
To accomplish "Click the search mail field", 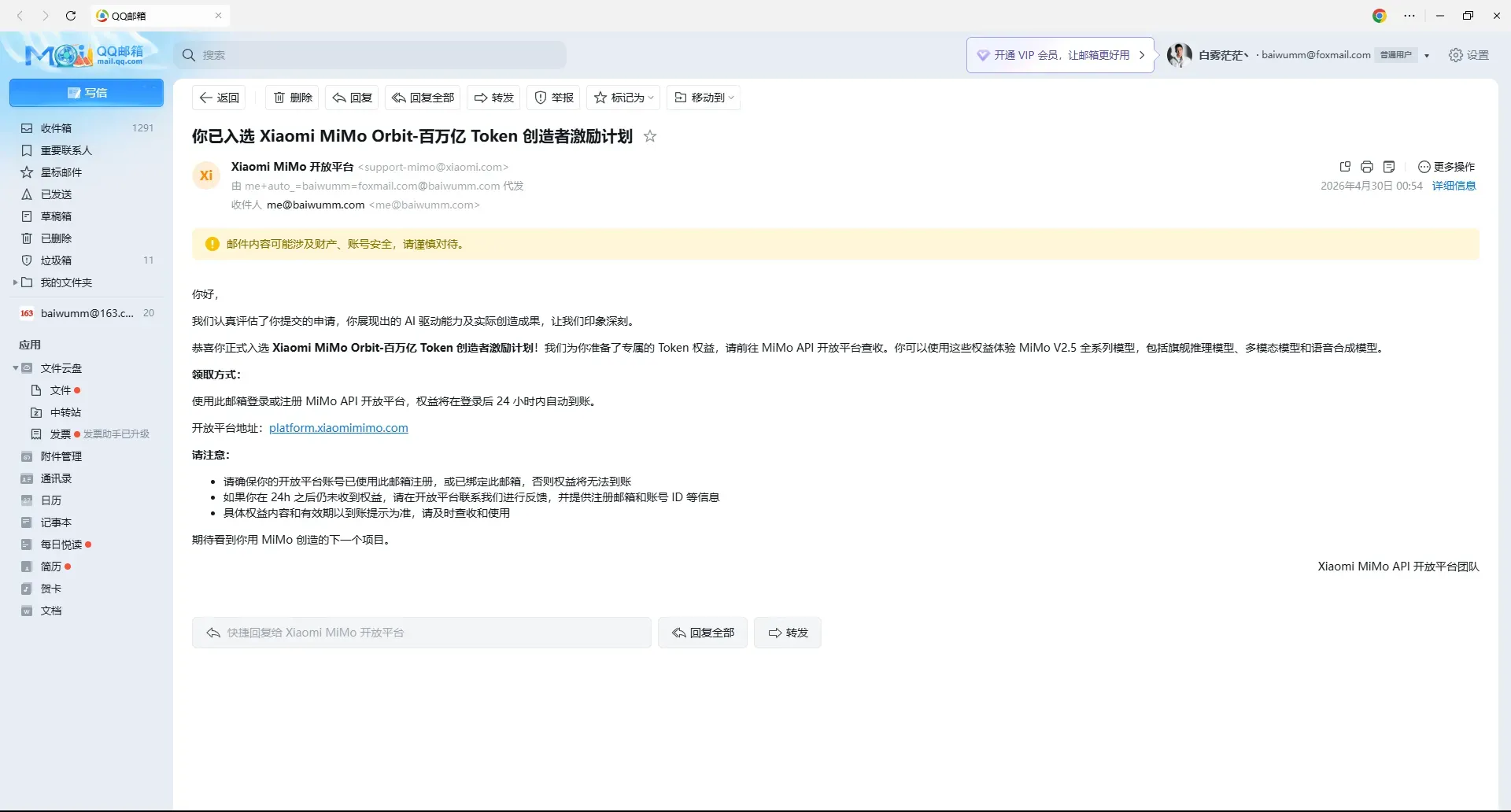I will coord(370,55).
